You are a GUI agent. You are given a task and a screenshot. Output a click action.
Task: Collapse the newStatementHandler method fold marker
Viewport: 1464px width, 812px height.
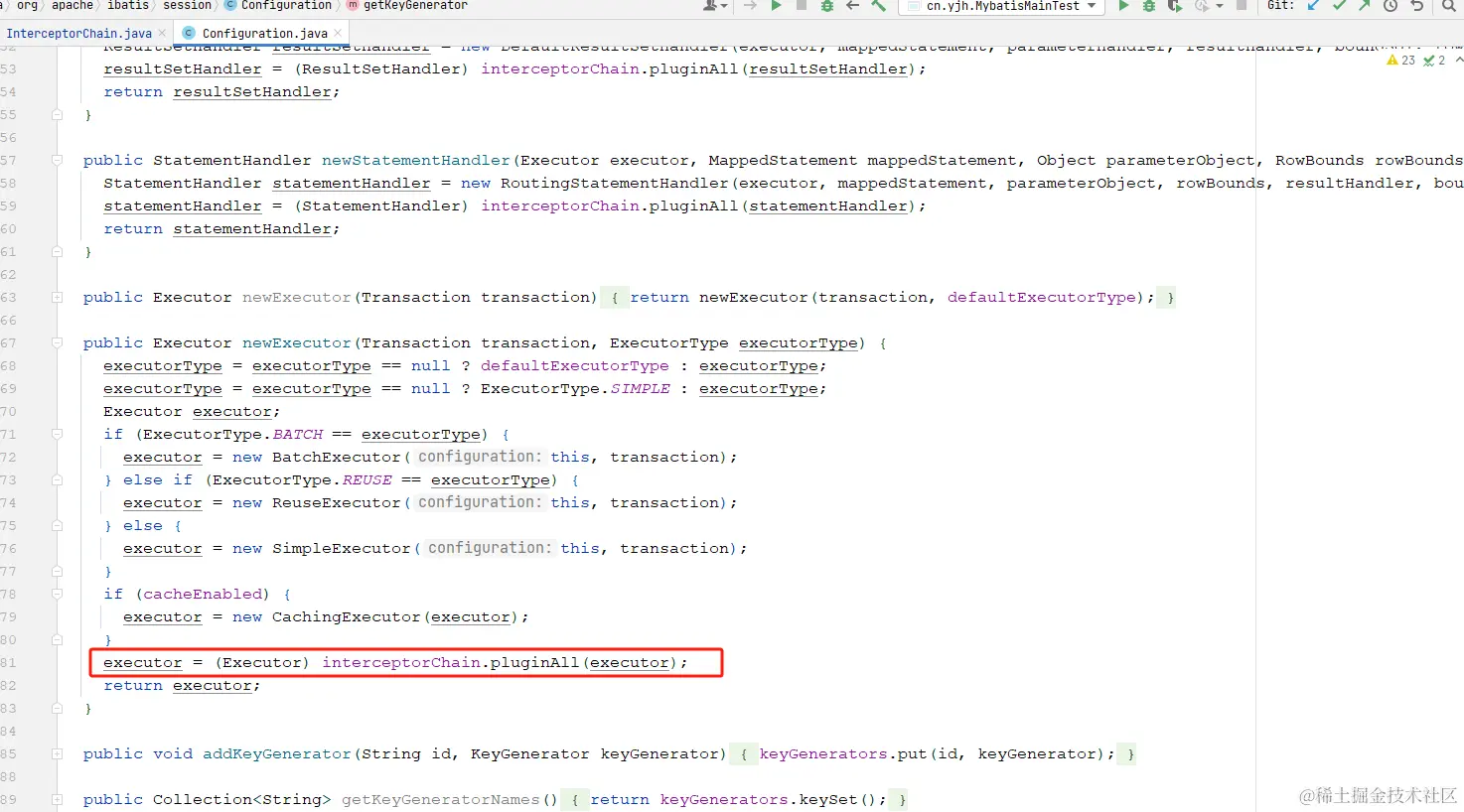tap(57, 160)
